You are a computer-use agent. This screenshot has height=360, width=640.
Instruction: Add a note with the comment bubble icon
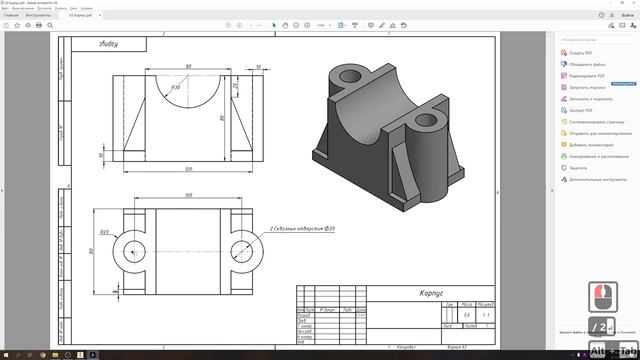pyautogui.click(x=371, y=25)
